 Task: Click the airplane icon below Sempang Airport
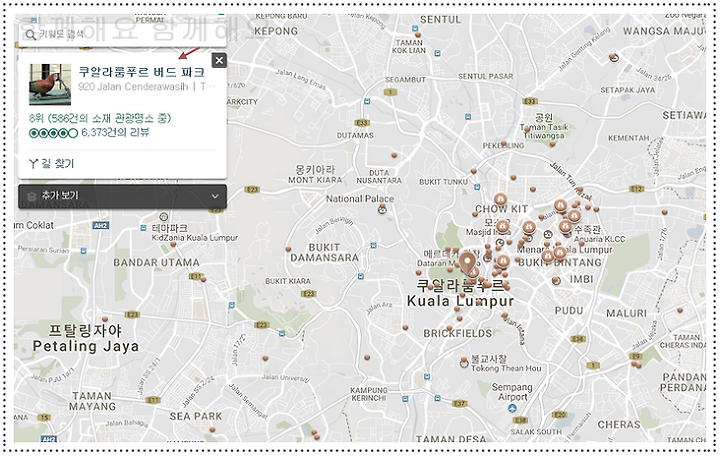coord(512,408)
